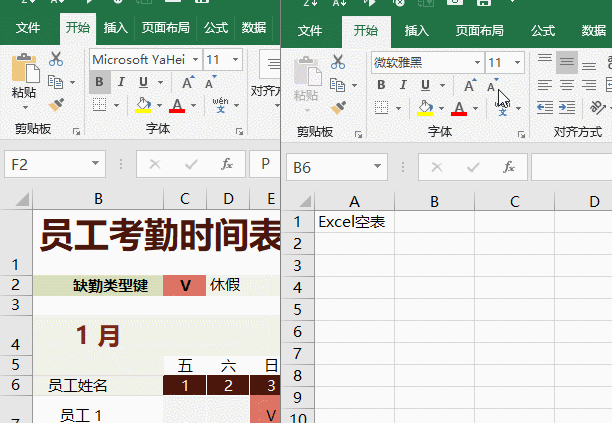The height and width of the screenshot is (423, 612).
Task: Click center align icon in right window
Action: tap(569, 85)
